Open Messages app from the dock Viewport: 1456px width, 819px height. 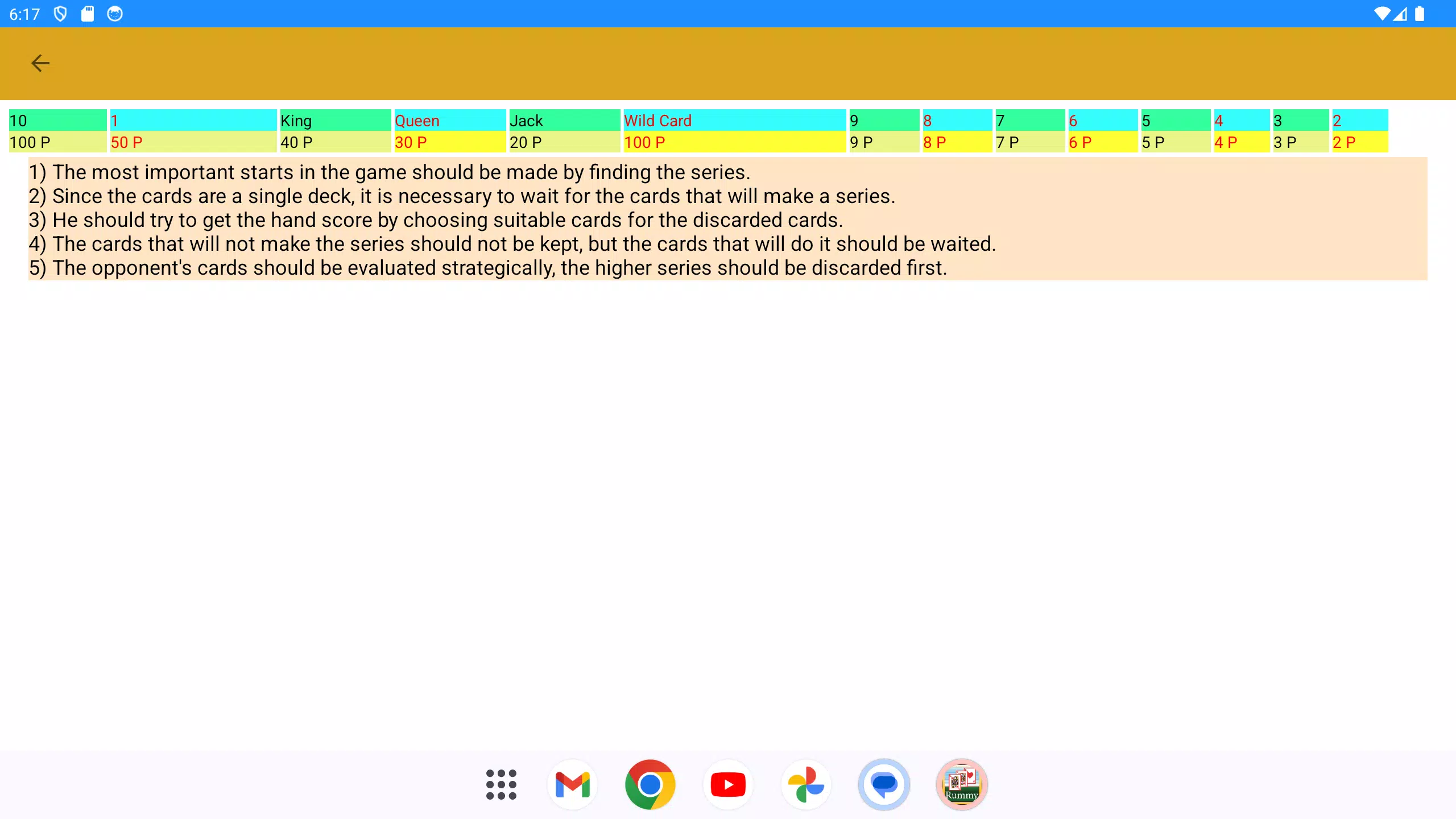(x=884, y=785)
